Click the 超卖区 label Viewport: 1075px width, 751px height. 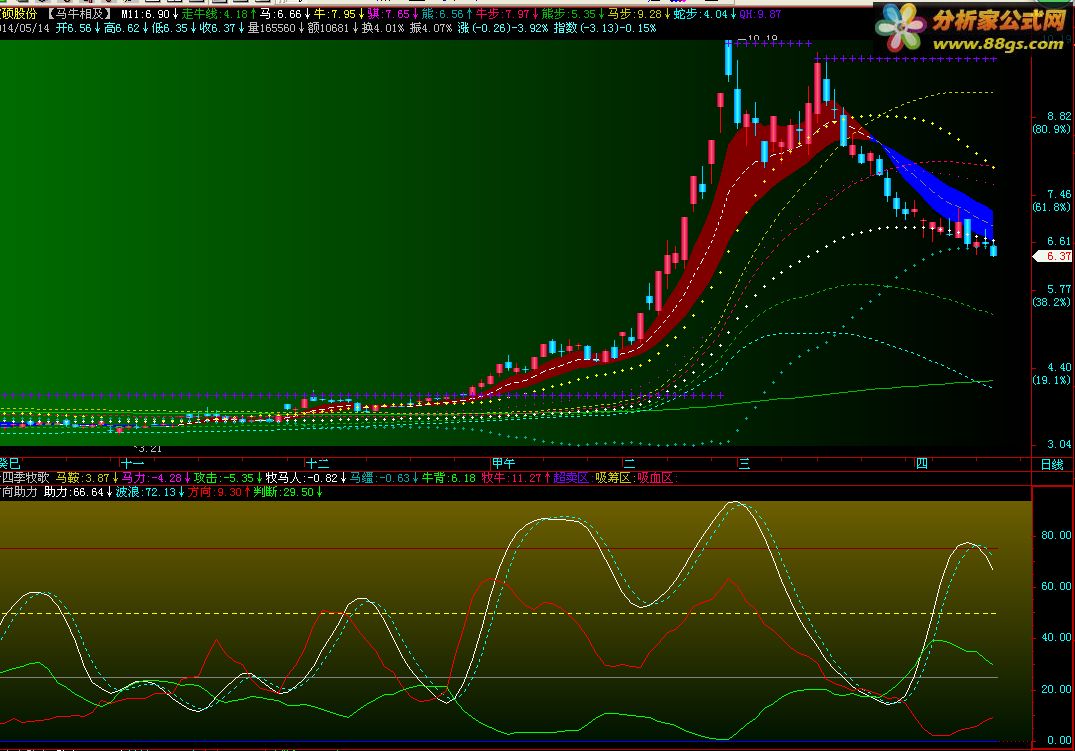570,478
